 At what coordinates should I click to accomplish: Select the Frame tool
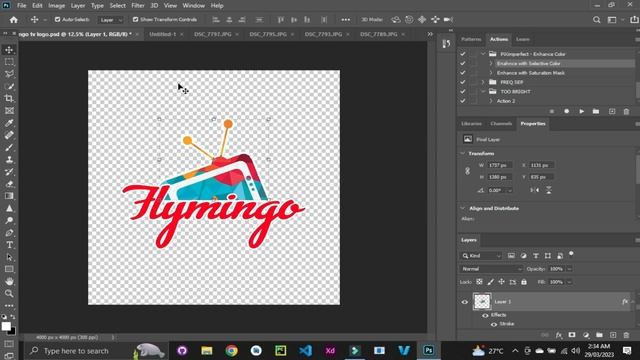pyautogui.click(x=9, y=111)
